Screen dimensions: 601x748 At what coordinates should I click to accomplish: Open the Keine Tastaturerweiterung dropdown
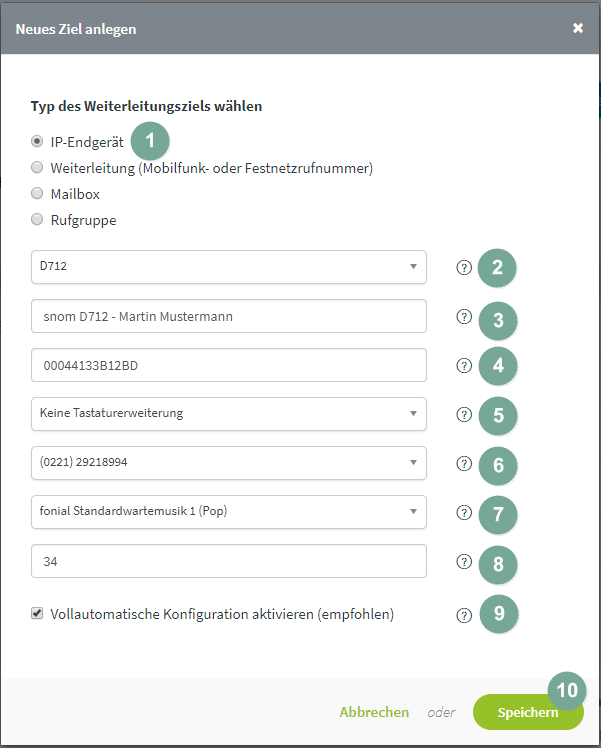pos(228,414)
